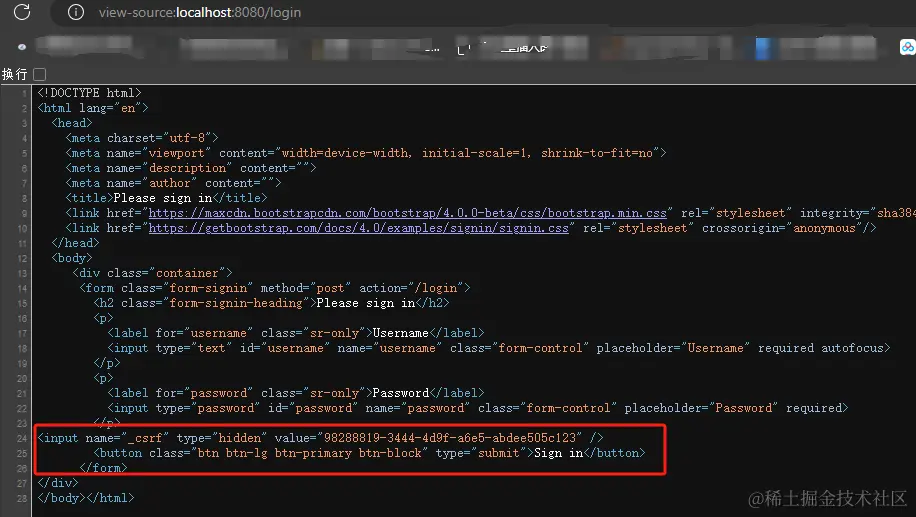Click the closing </div> tag line

tap(58, 483)
